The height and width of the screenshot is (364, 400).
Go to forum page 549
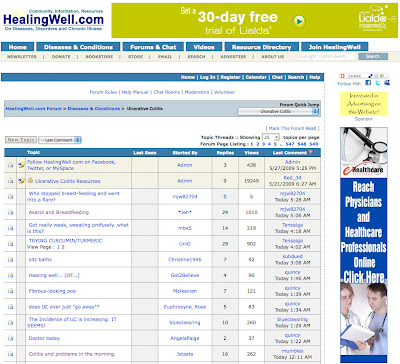(x=314, y=144)
